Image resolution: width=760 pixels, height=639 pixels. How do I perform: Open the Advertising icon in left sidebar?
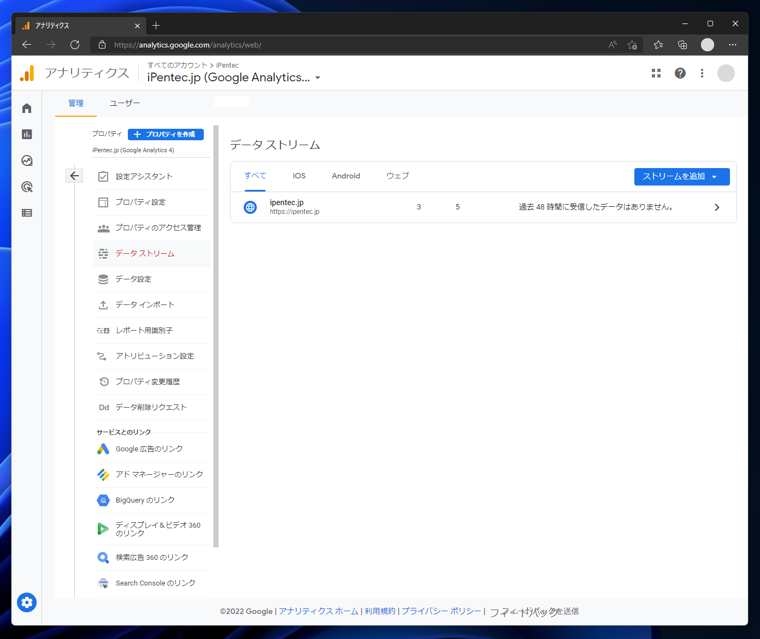tap(27, 187)
